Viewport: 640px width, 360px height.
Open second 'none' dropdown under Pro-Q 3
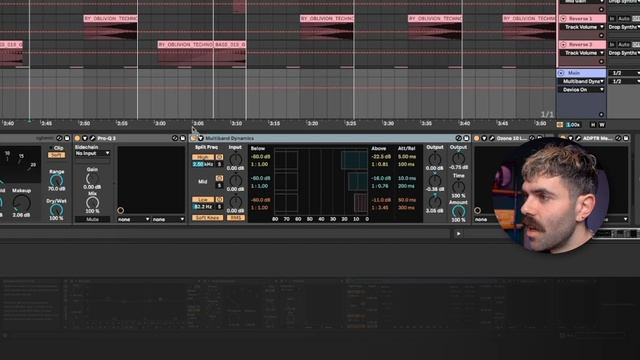(x=168, y=220)
